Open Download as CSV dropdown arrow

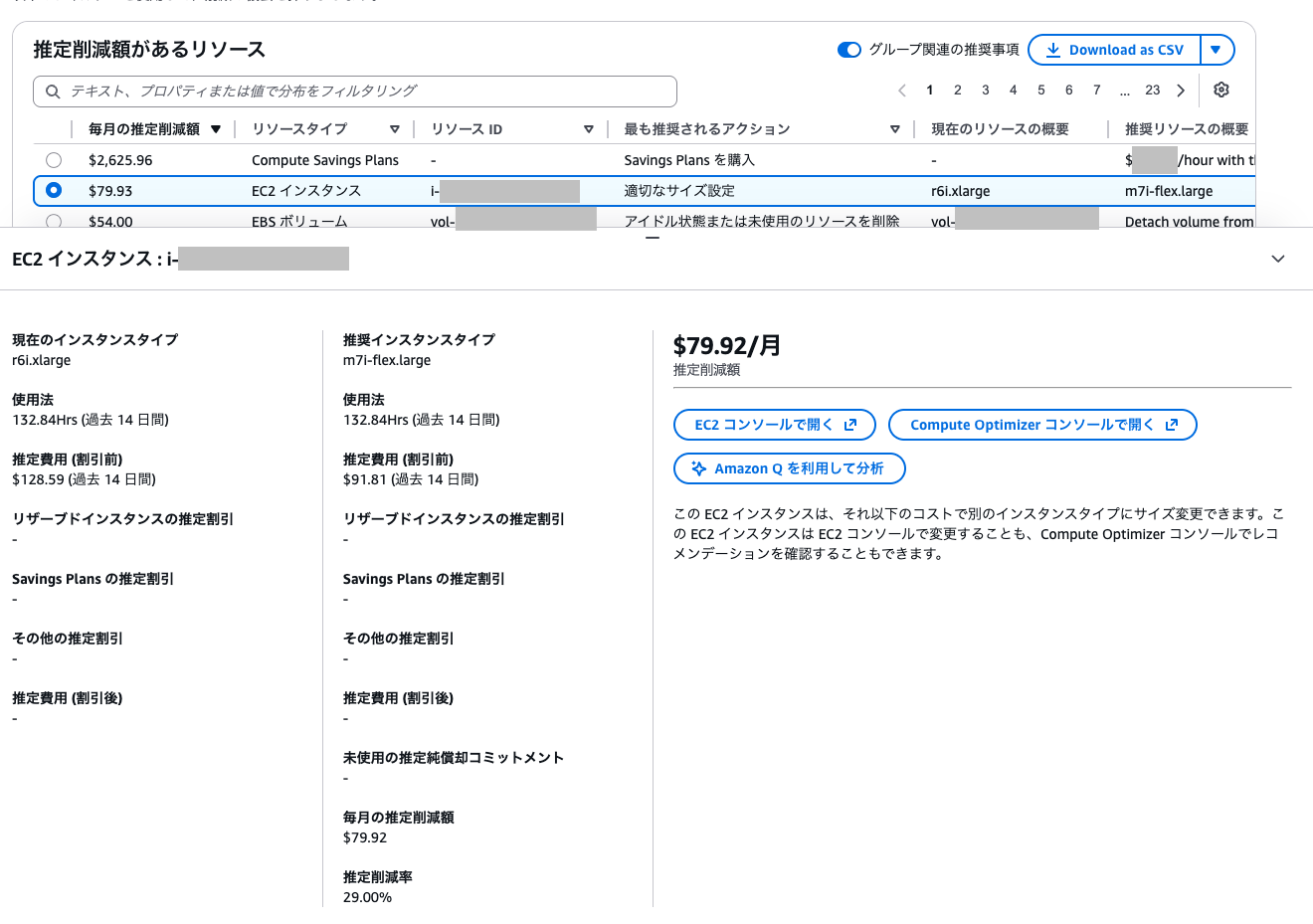click(x=1217, y=50)
